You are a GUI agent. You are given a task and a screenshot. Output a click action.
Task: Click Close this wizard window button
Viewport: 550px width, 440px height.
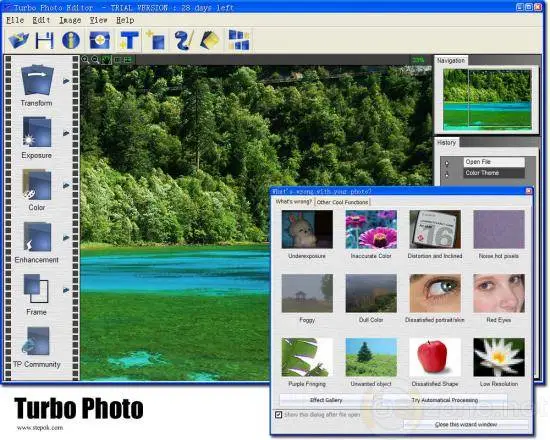tap(466, 425)
